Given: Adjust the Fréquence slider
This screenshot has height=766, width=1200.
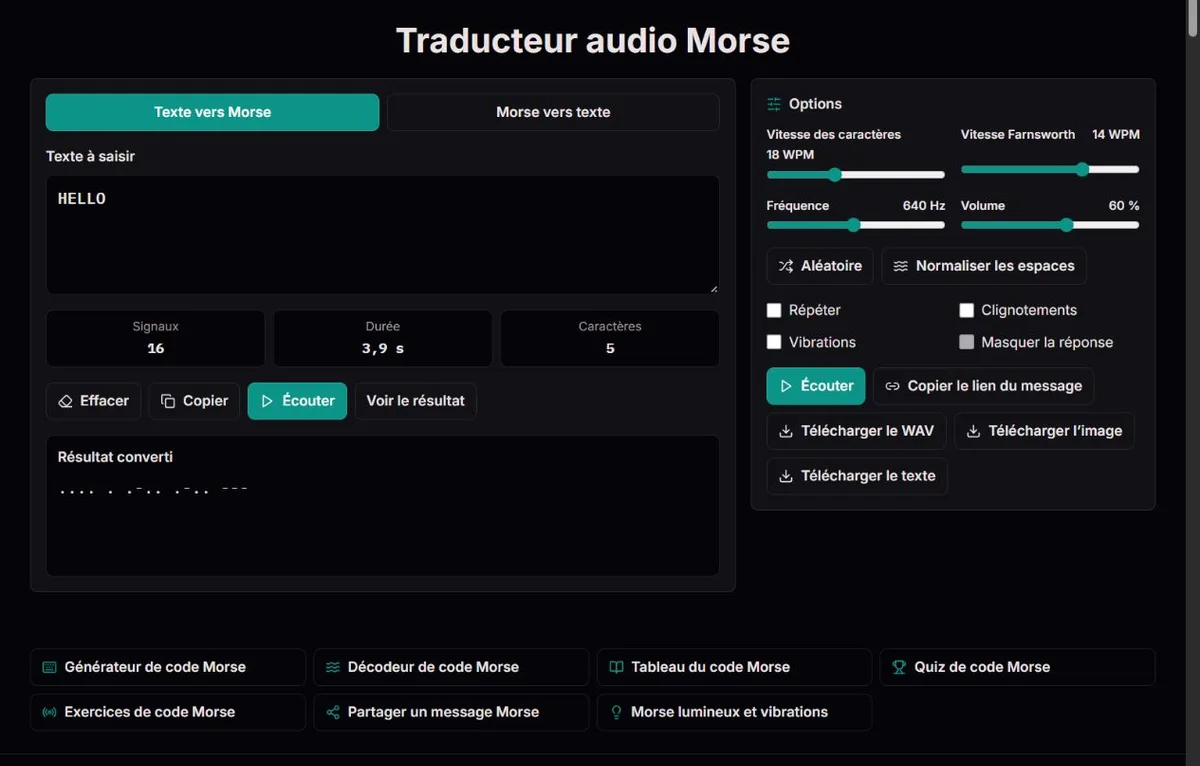Looking at the screenshot, I should 856,225.
